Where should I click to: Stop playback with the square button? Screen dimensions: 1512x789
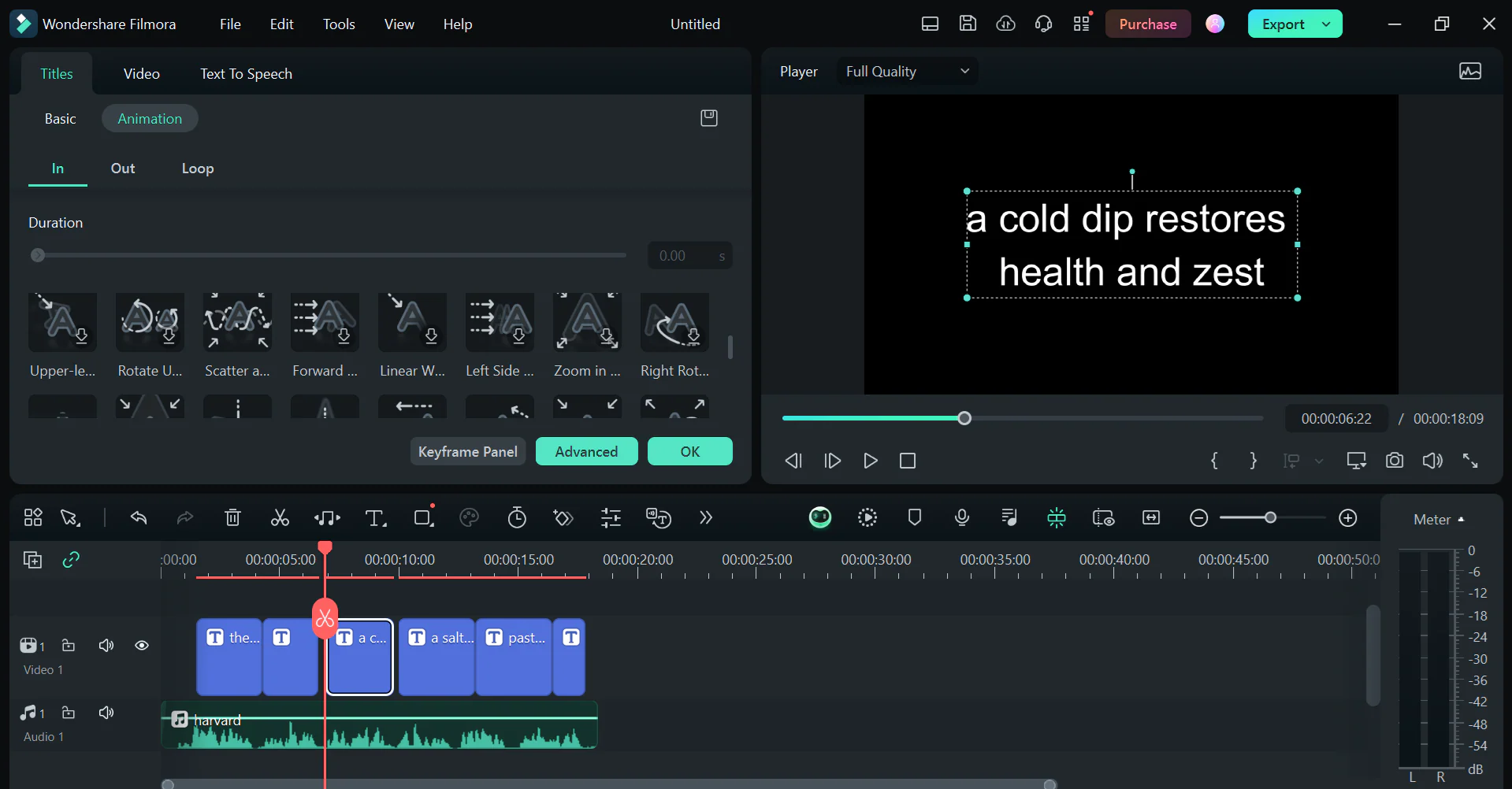coord(908,461)
